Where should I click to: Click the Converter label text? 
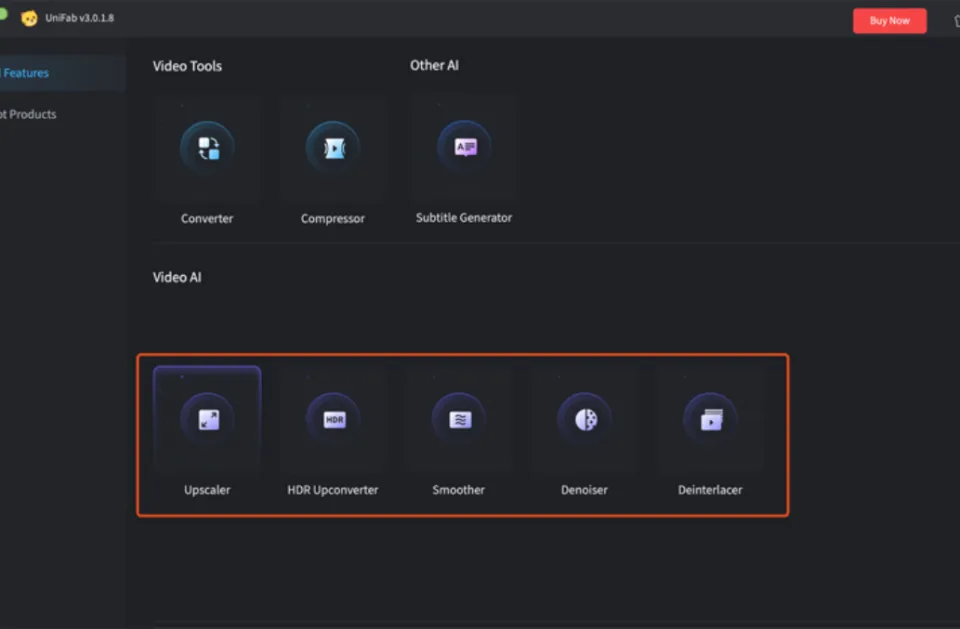[207, 219]
